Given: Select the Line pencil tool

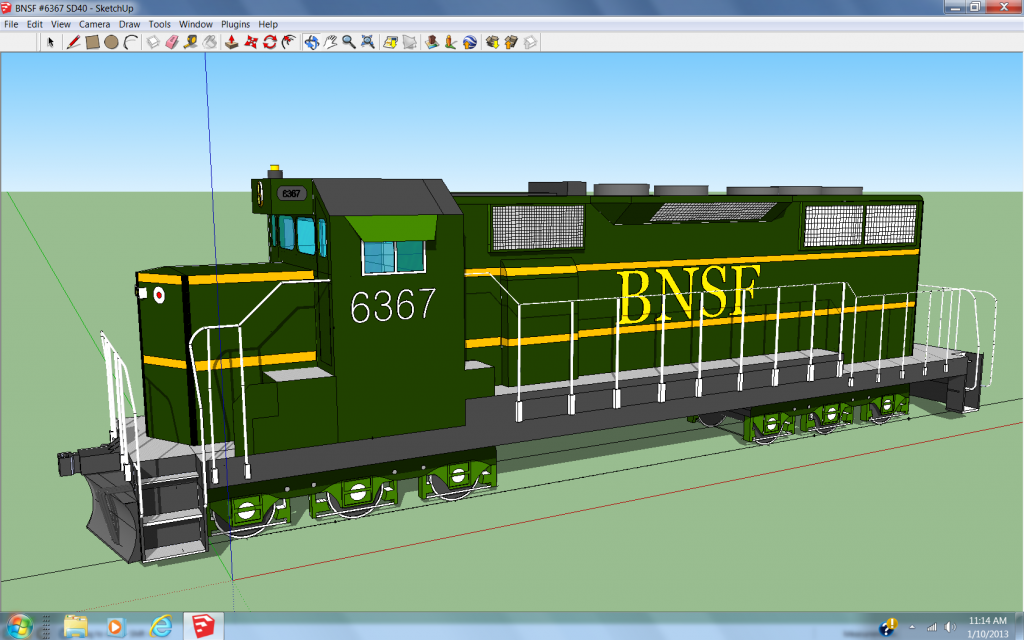Looking at the screenshot, I should pos(73,42).
